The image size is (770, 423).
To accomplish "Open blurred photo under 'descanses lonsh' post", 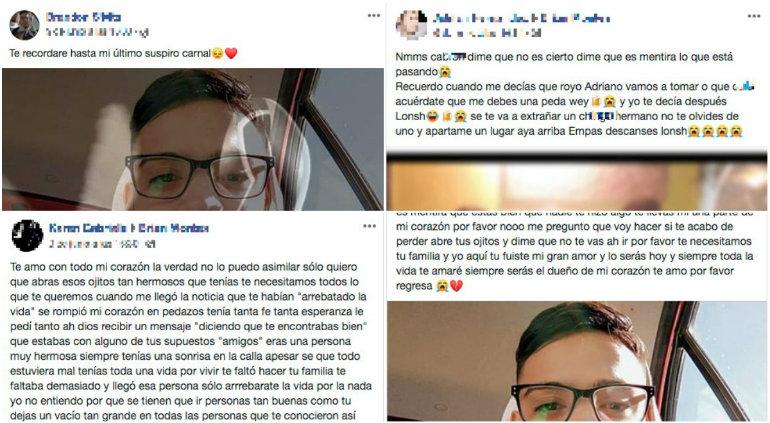I will 577,182.
